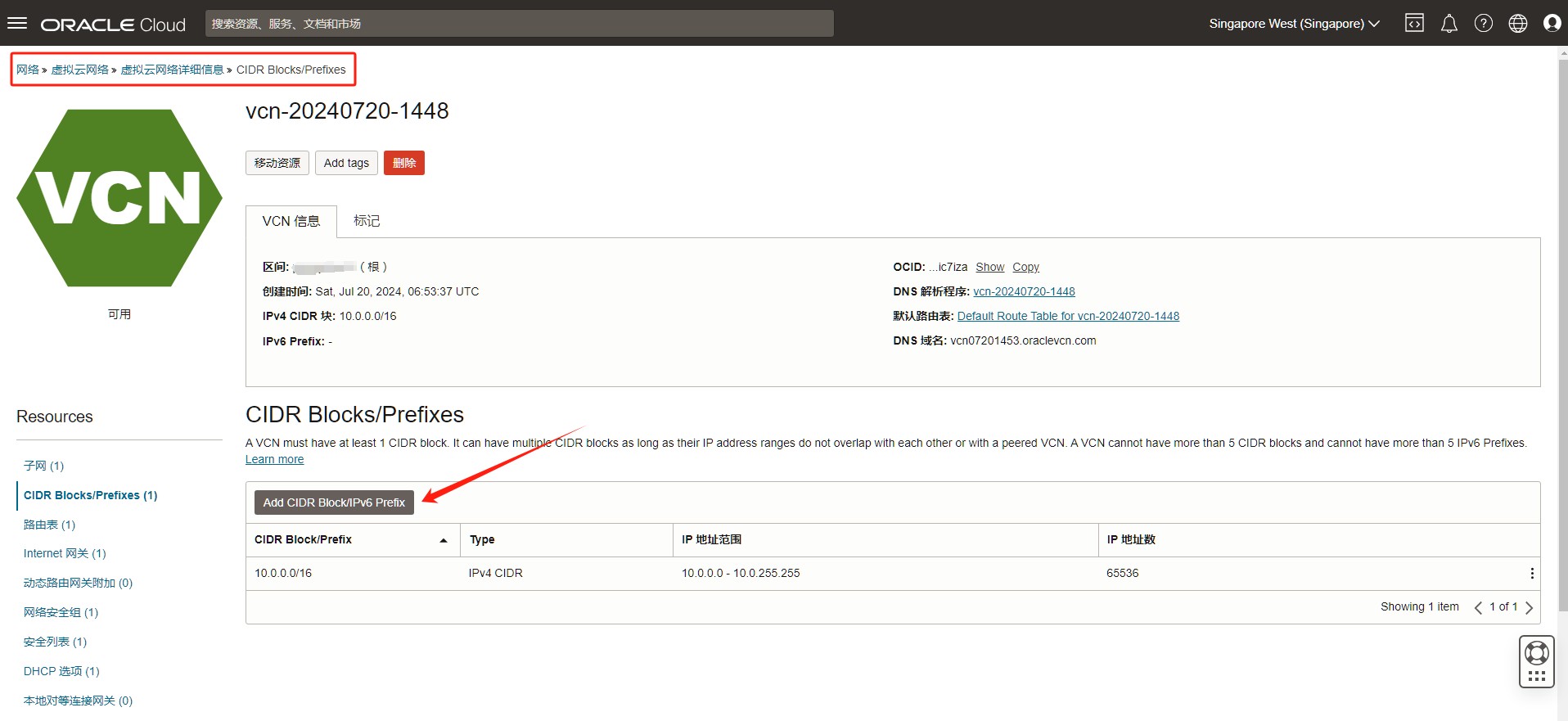Open 安全列表 (1) resource

(x=55, y=642)
